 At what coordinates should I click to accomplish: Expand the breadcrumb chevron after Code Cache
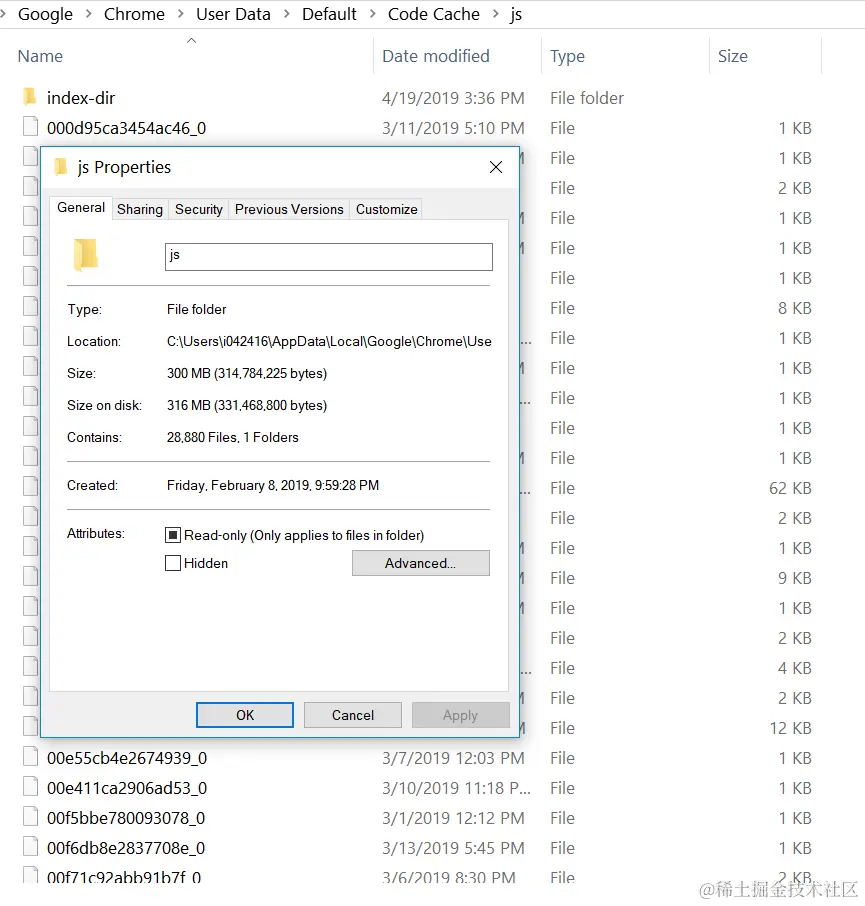tap(498, 14)
